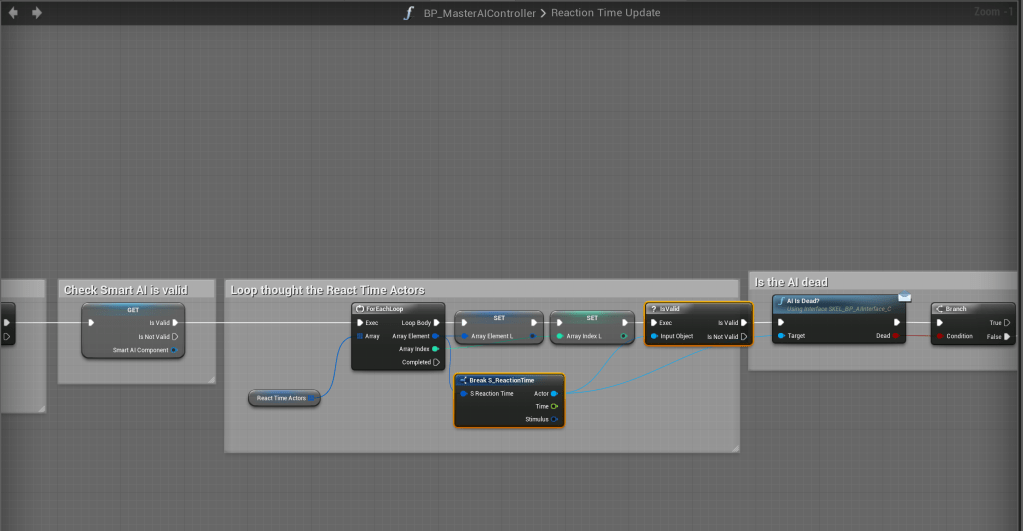Click the Break S_ReactionTime struct icon
Image resolution: width=1023 pixels, height=531 pixels.
[x=463, y=380]
